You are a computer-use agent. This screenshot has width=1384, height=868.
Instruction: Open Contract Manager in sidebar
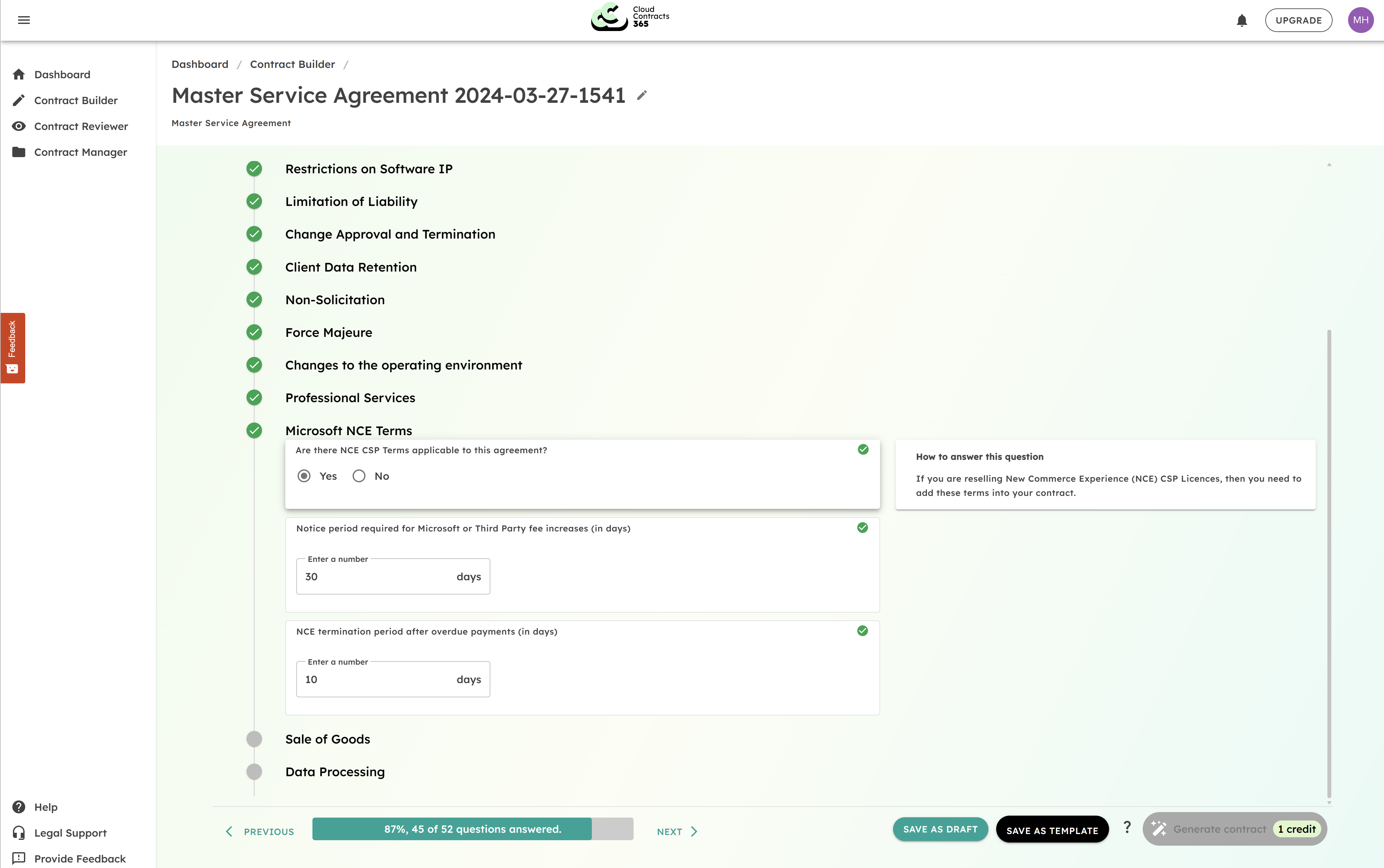click(x=81, y=152)
